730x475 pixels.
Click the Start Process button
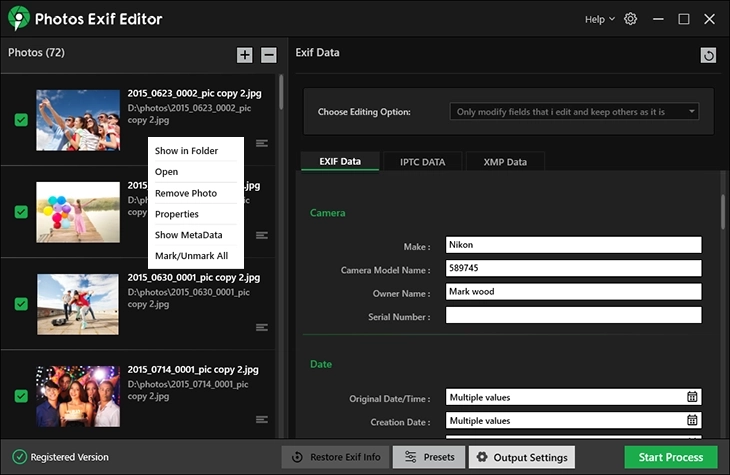pyautogui.click(x=670, y=457)
